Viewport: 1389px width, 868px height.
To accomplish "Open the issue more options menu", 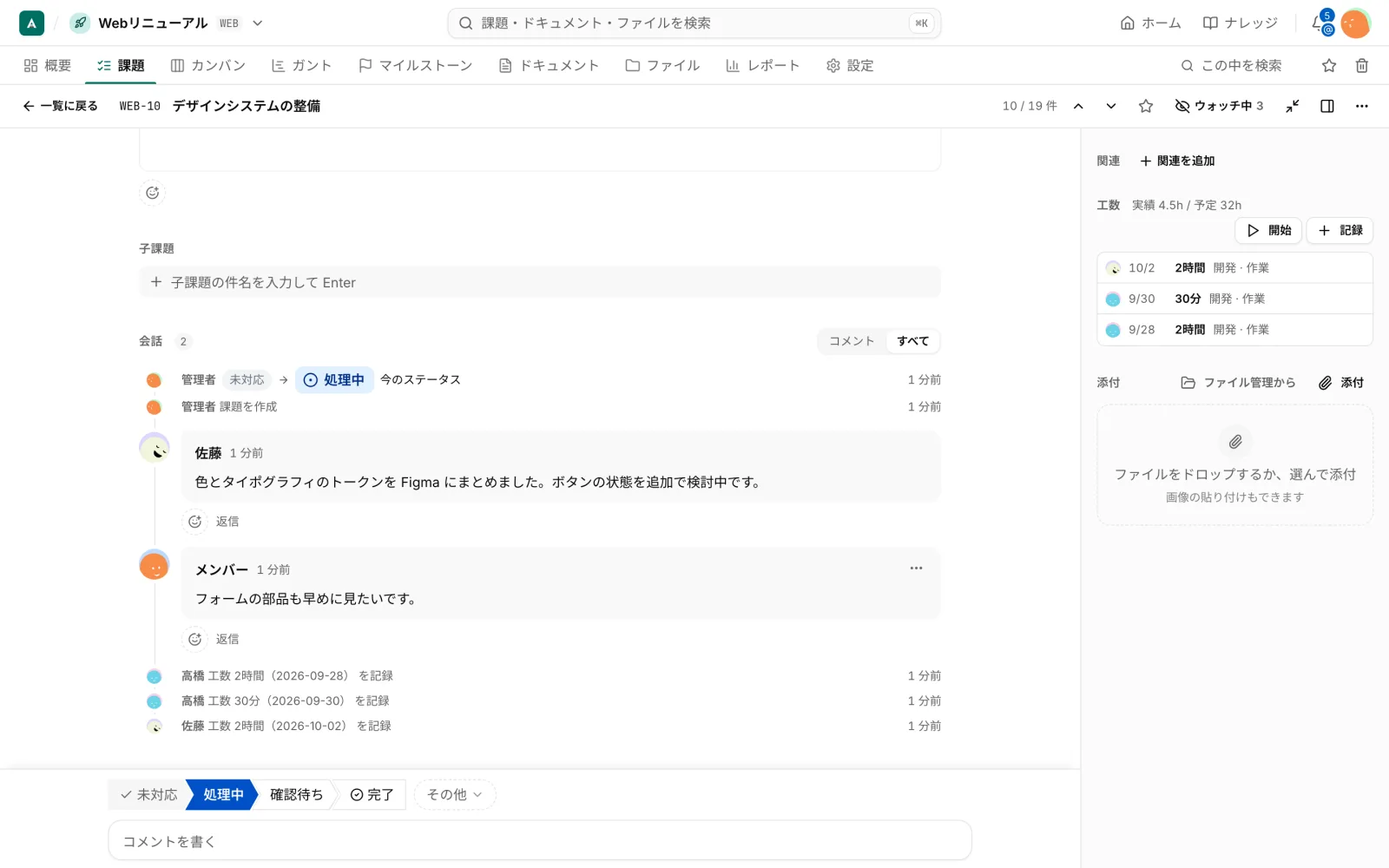I will click(x=1362, y=106).
